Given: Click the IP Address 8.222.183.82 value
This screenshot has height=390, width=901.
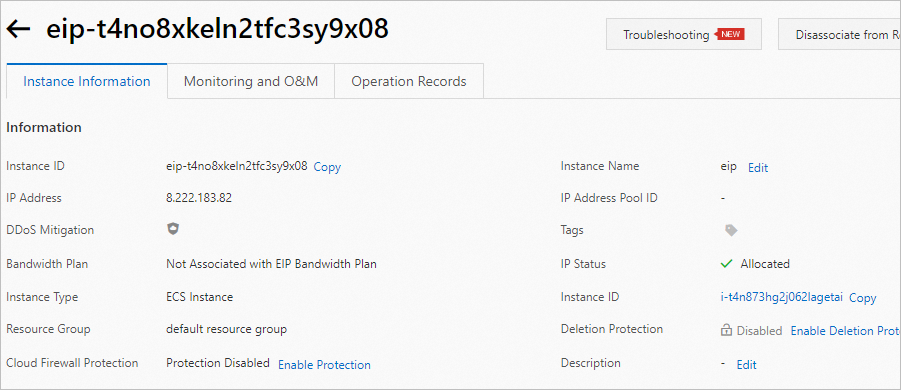Looking at the screenshot, I should coord(199,198).
